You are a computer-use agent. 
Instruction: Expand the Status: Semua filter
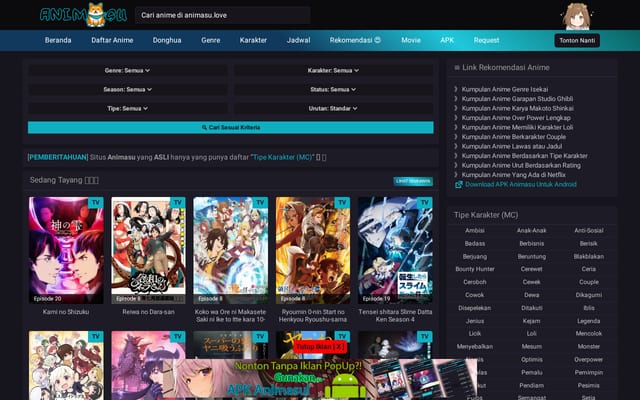point(333,89)
